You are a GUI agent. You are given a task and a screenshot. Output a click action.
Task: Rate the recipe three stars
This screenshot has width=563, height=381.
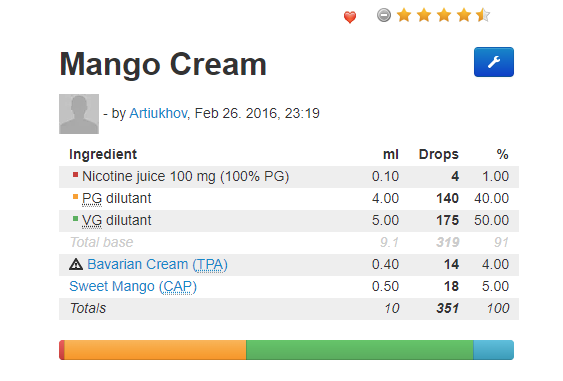(x=444, y=15)
